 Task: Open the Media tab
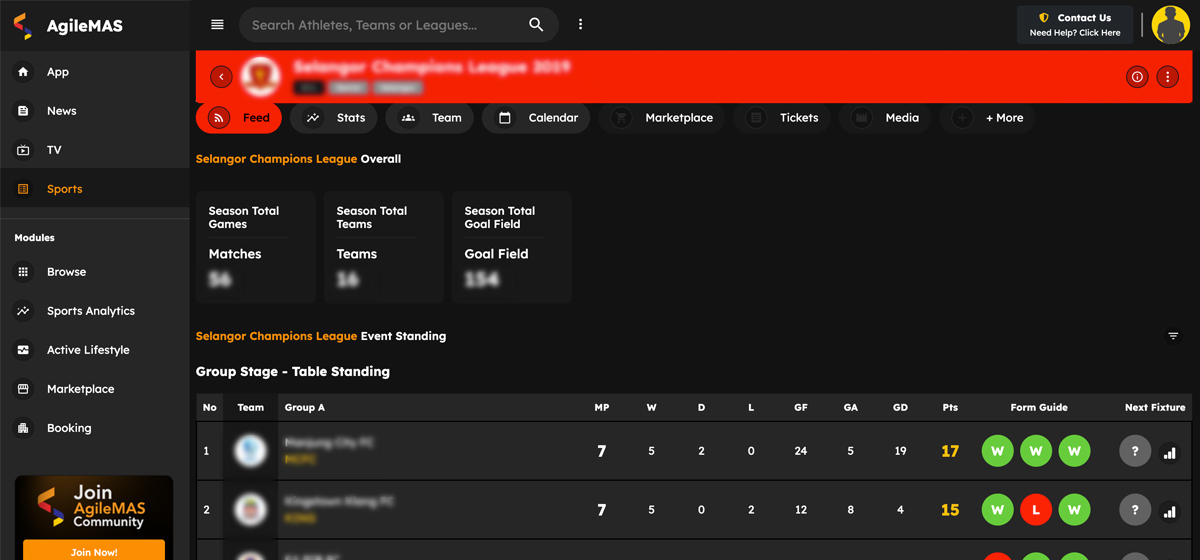pos(885,118)
